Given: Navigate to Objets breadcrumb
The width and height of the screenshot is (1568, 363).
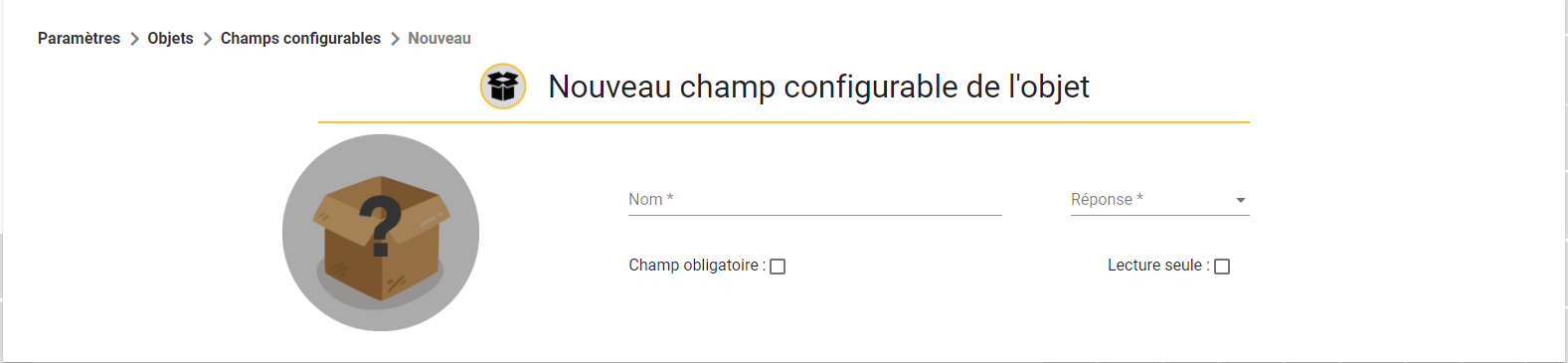Looking at the screenshot, I should [171, 39].
